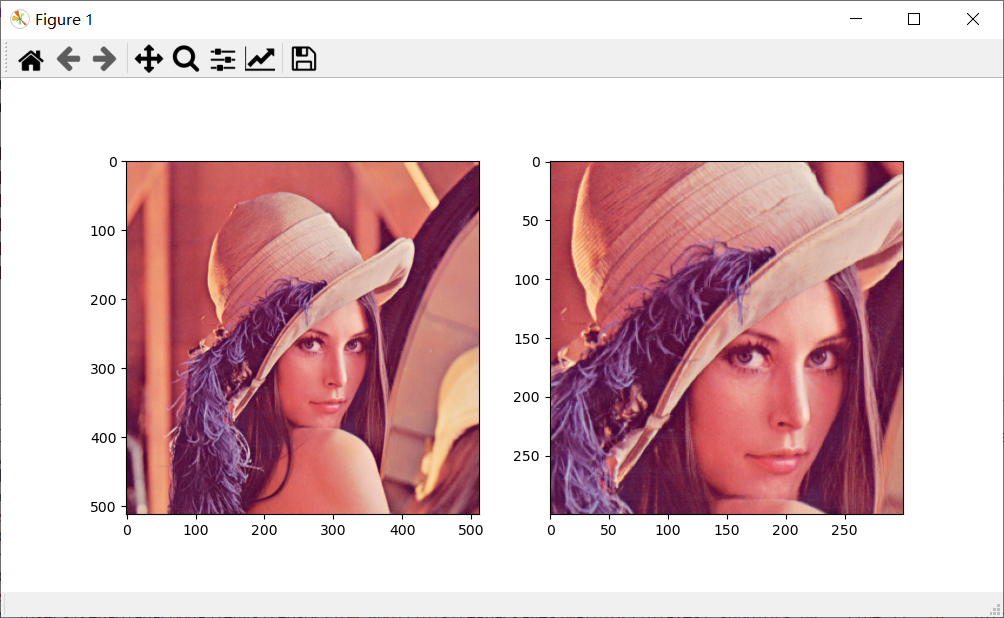Click the y-axis label "150" on the right plot

coord(527,339)
